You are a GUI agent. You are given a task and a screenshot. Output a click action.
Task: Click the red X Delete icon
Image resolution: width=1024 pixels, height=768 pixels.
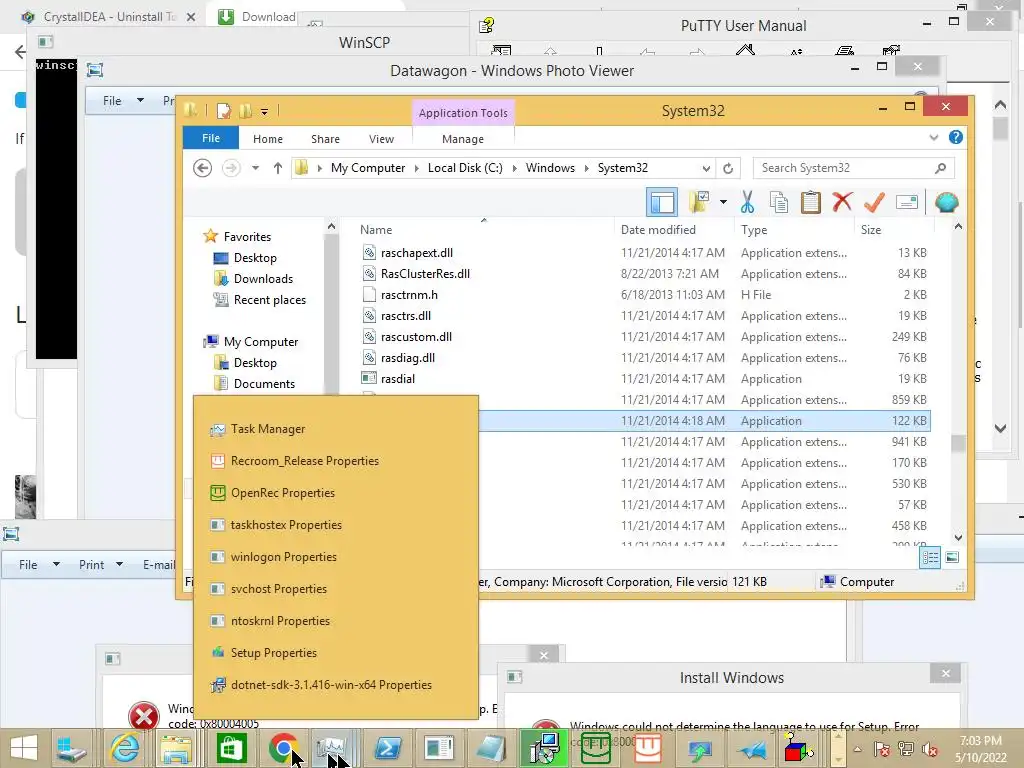[x=842, y=202]
